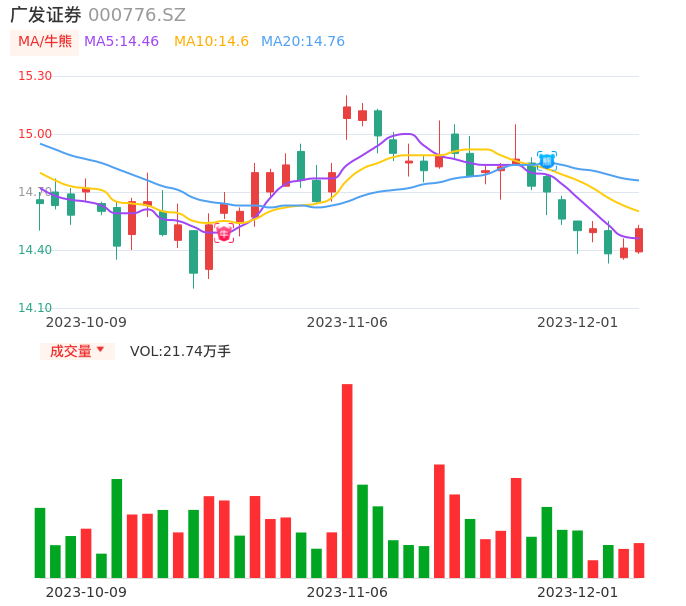Screen dimensions: 686x606
Task: Select 2023-12-01 date below the volume chart
Action: (x=577, y=592)
